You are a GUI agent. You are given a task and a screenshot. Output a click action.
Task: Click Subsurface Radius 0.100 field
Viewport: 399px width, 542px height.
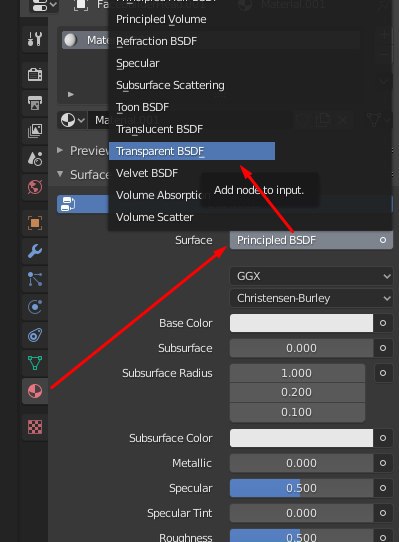297,412
